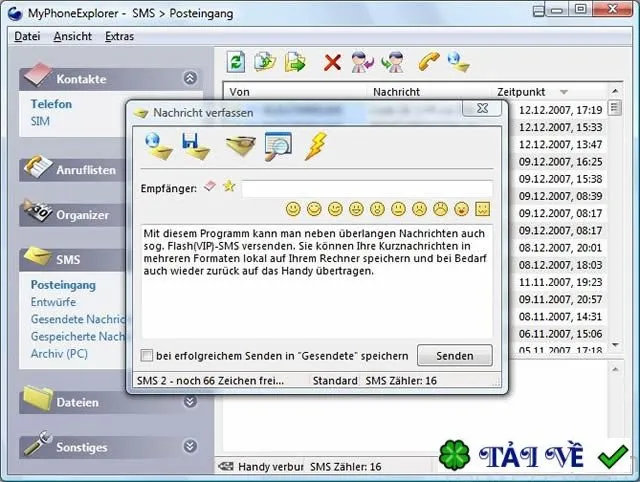The height and width of the screenshot is (482, 640).
Task: Click the pink phonebook icon beside Empfänger
Action: [x=210, y=186]
